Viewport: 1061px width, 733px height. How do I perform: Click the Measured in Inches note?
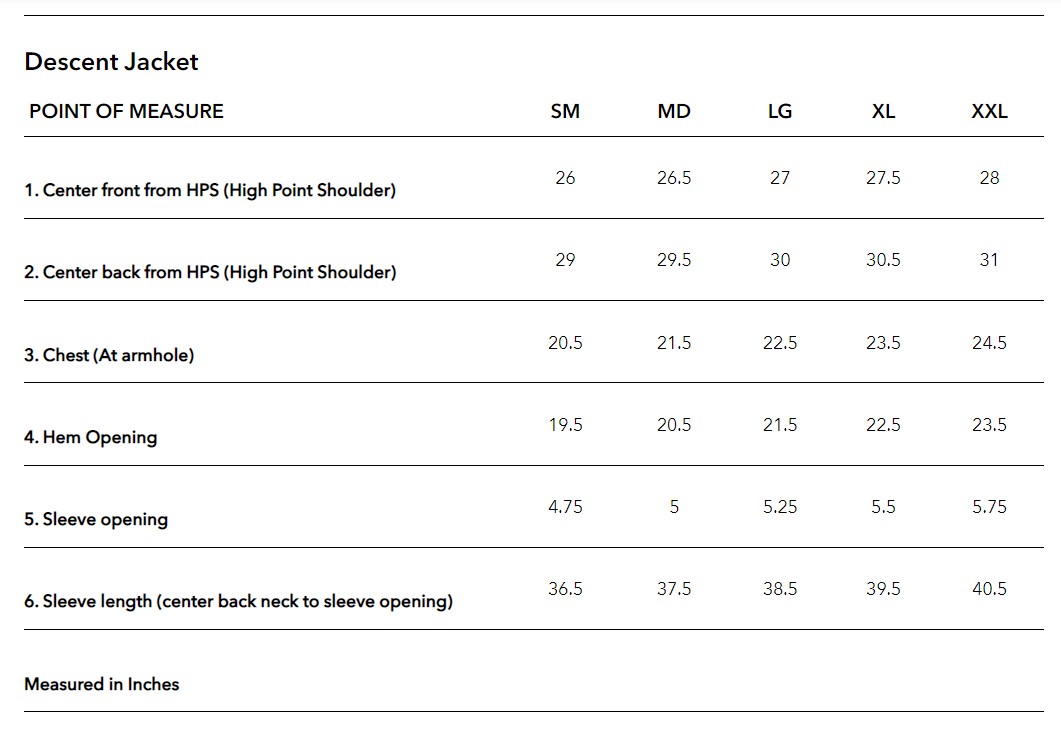[102, 684]
